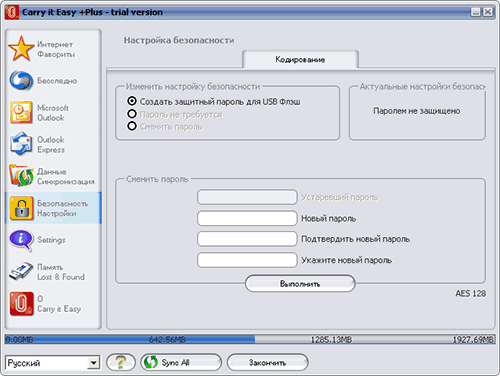500x376 pixels.
Task: Close the Carry it Easy window
Action: (x=488, y=12)
